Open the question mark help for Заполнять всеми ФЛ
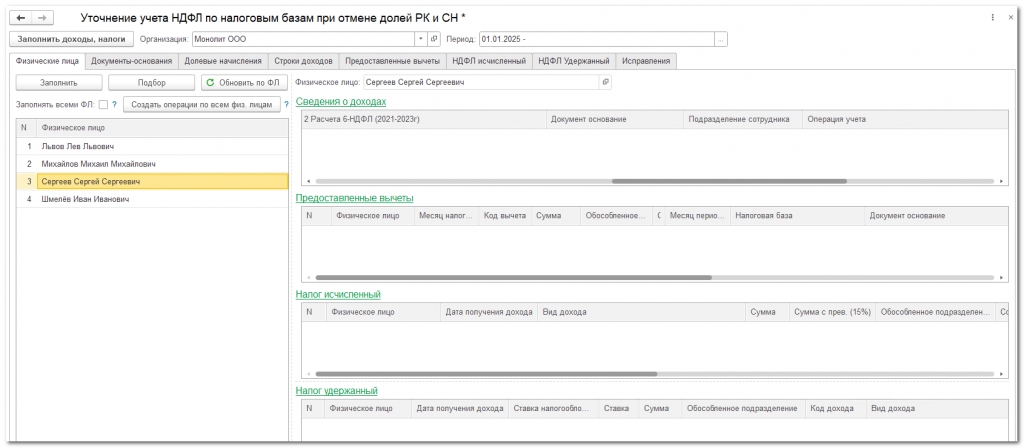Screen dimensions: 1024x448 [114, 104]
